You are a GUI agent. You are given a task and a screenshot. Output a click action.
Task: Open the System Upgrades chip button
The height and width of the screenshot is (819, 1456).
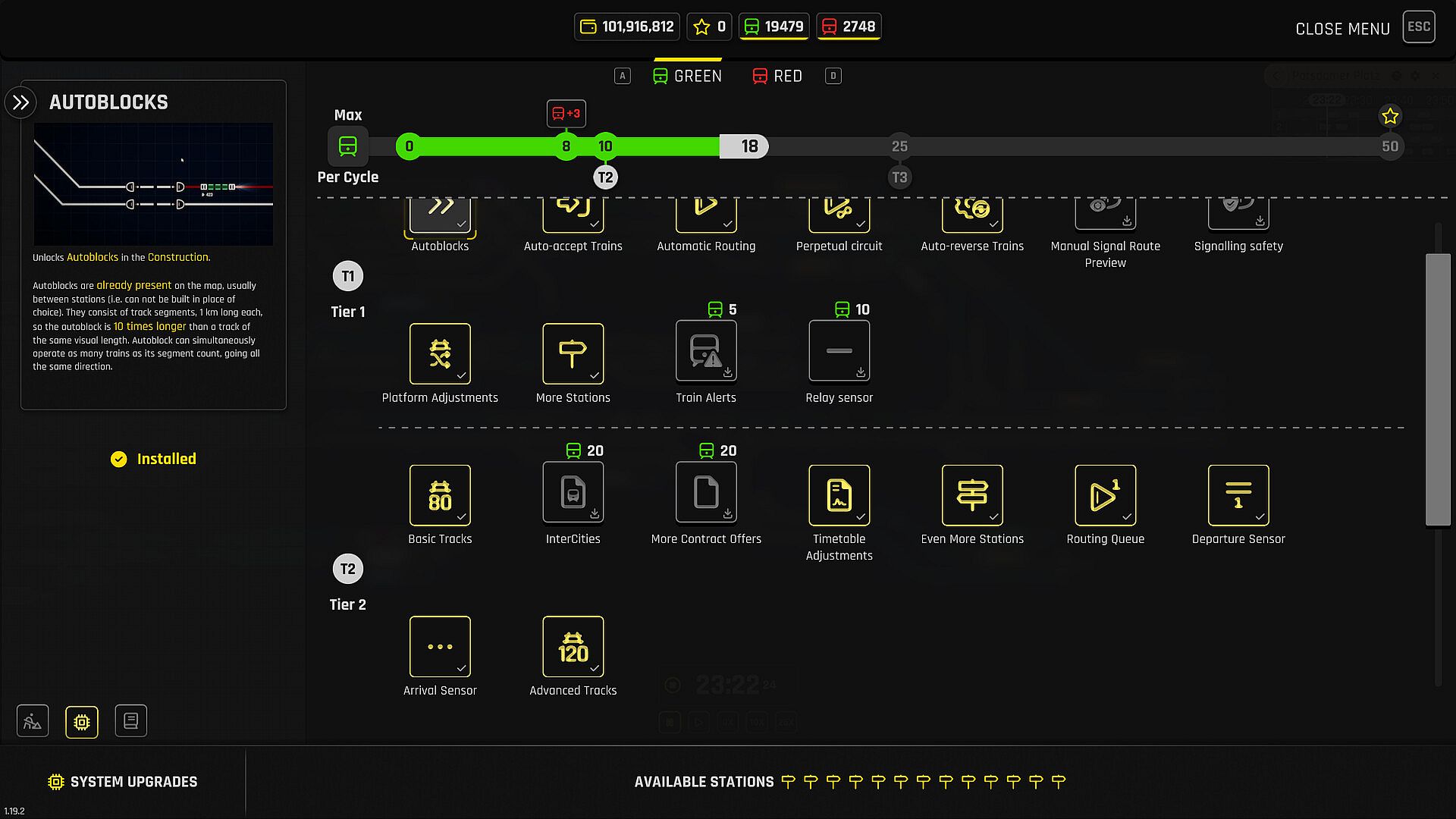point(82,721)
